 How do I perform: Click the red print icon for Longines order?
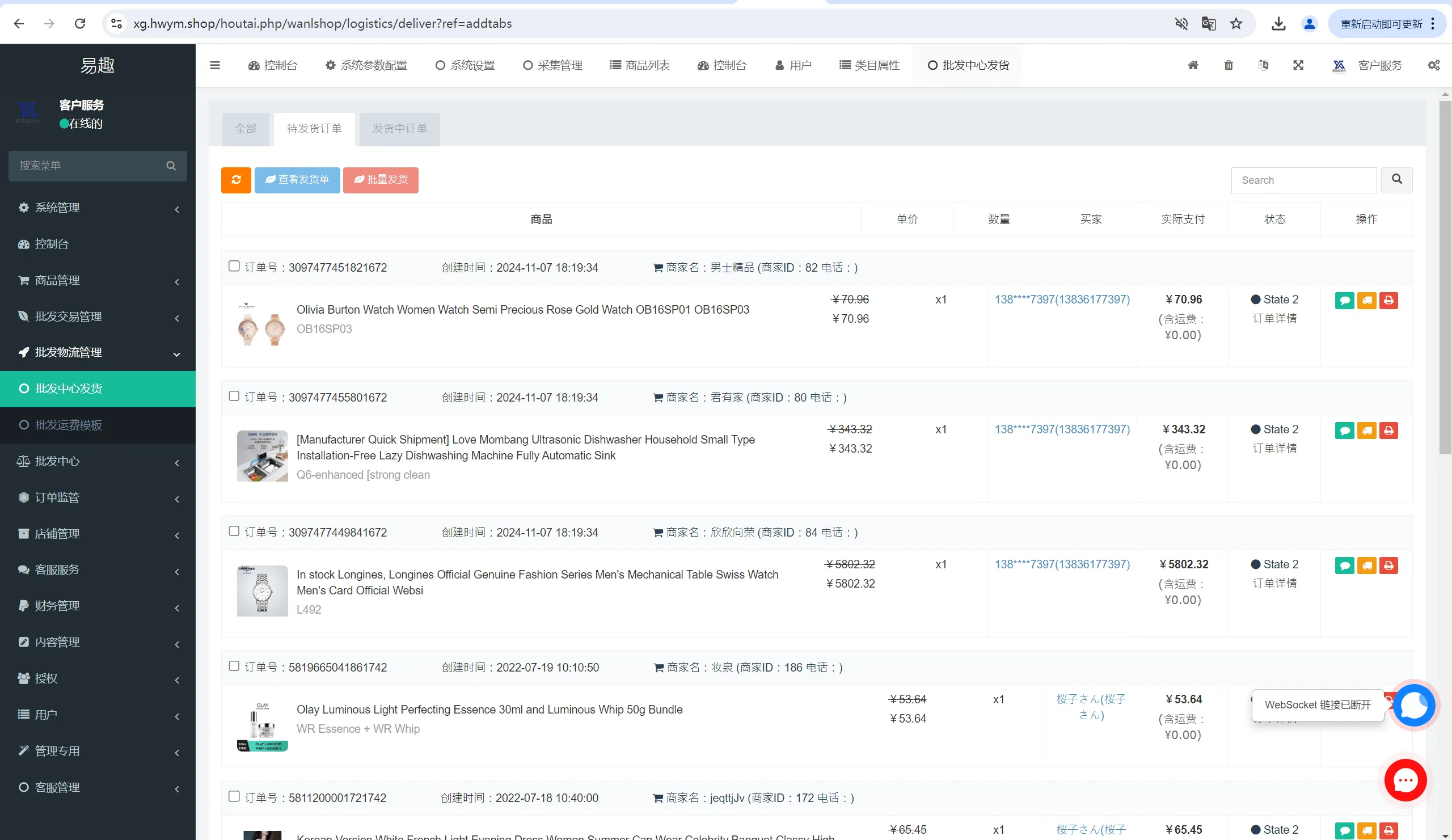point(1388,565)
